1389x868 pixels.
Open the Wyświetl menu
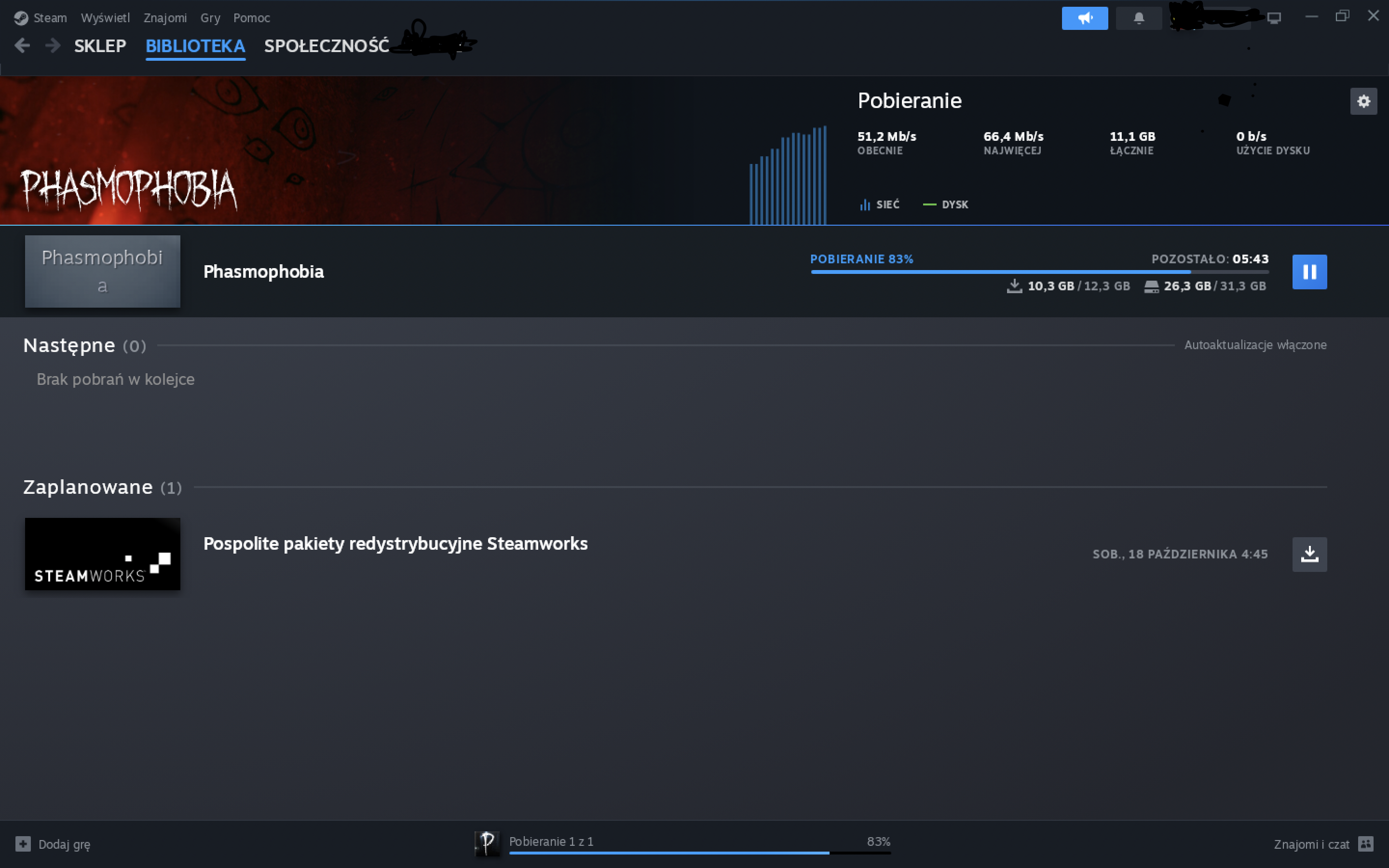pyautogui.click(x=105, y=18)
